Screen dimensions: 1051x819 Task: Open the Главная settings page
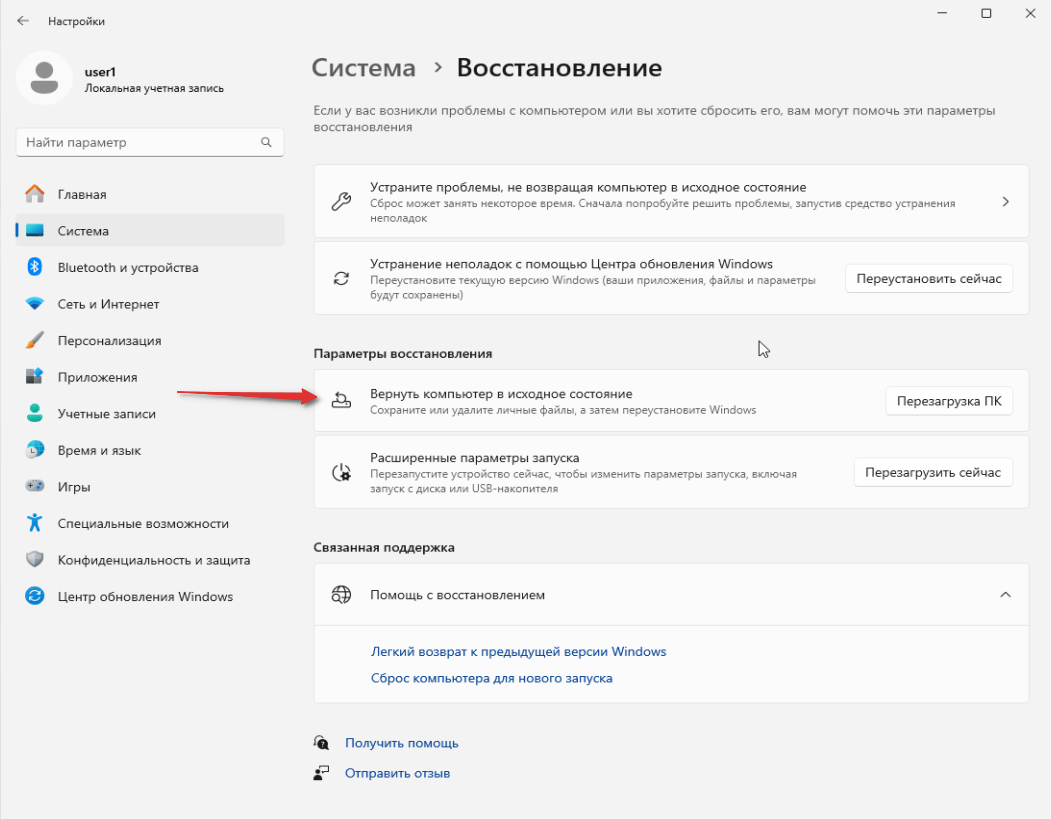150,194
